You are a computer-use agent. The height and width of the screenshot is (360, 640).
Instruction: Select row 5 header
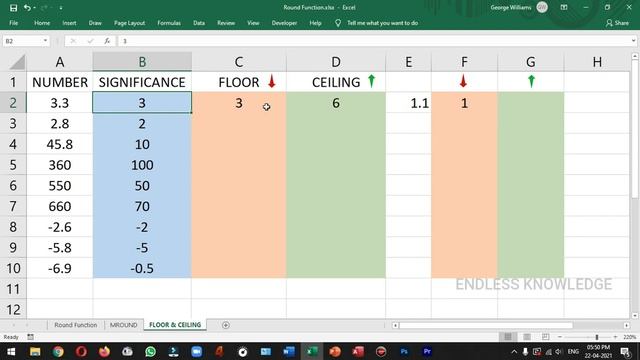point(13,165)
